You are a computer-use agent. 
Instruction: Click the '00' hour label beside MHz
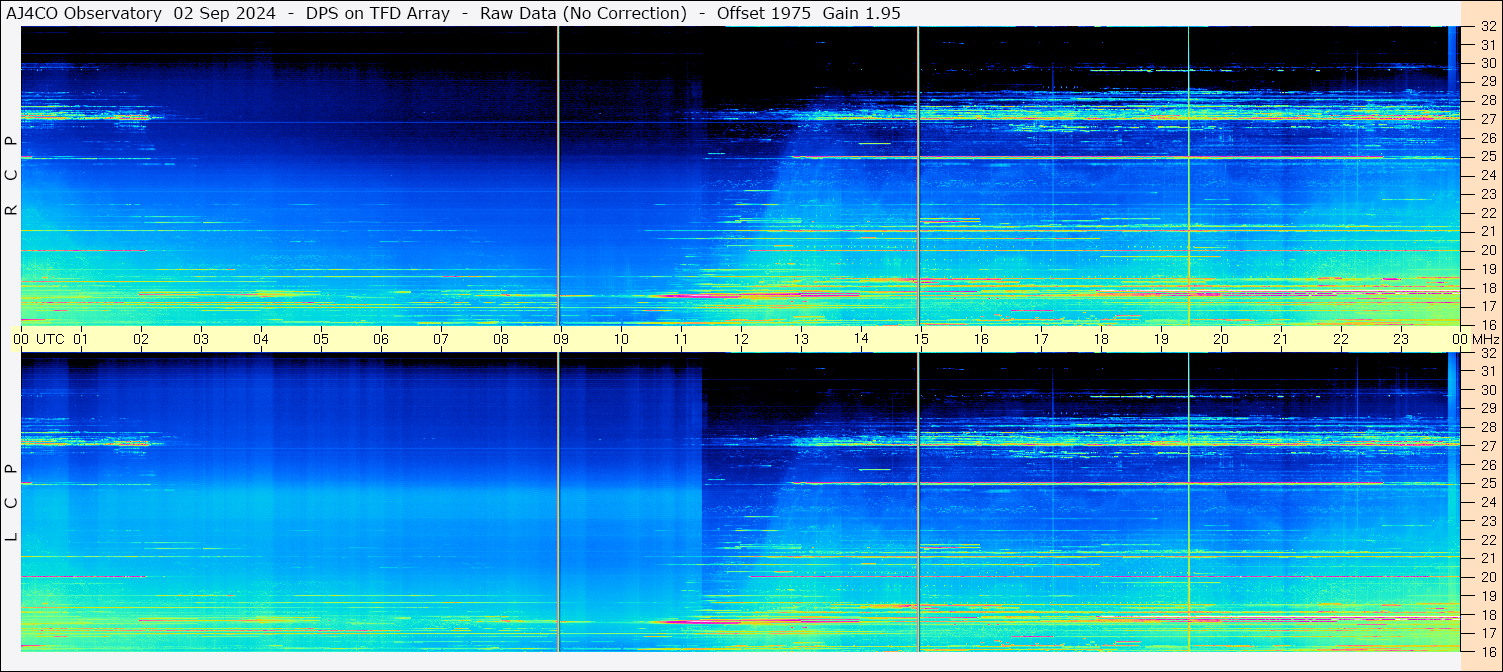[x=1460, y=339]
